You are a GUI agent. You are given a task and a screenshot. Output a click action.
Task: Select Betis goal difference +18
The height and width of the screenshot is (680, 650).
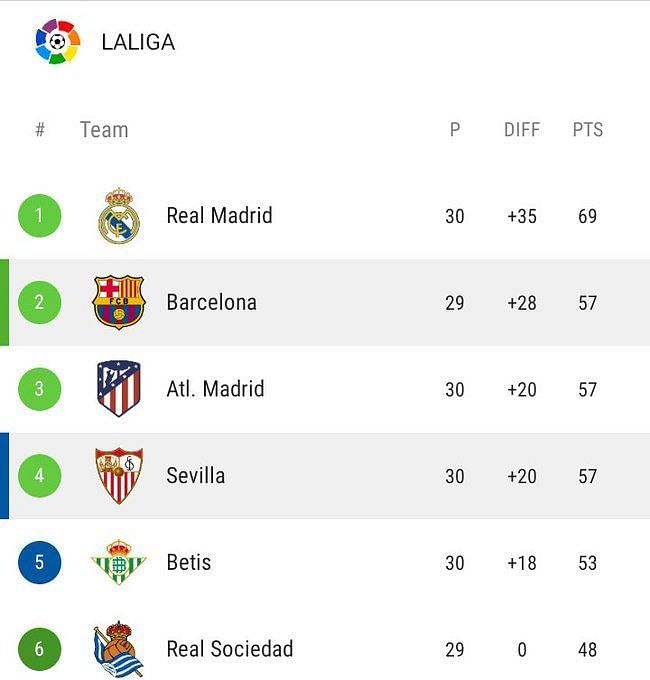tap(522, 563)
